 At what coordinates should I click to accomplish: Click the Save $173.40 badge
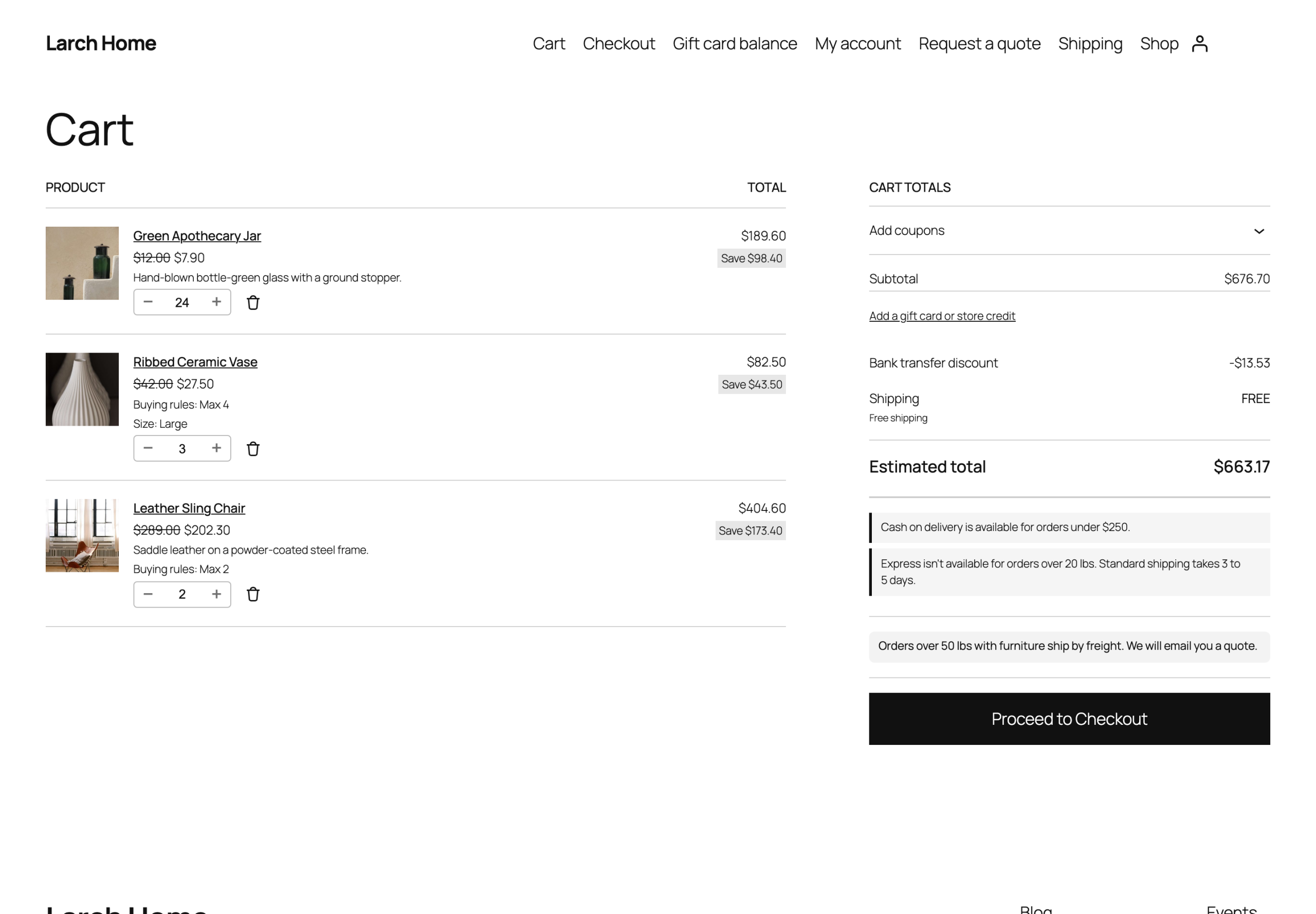click(x=750, y=531)
